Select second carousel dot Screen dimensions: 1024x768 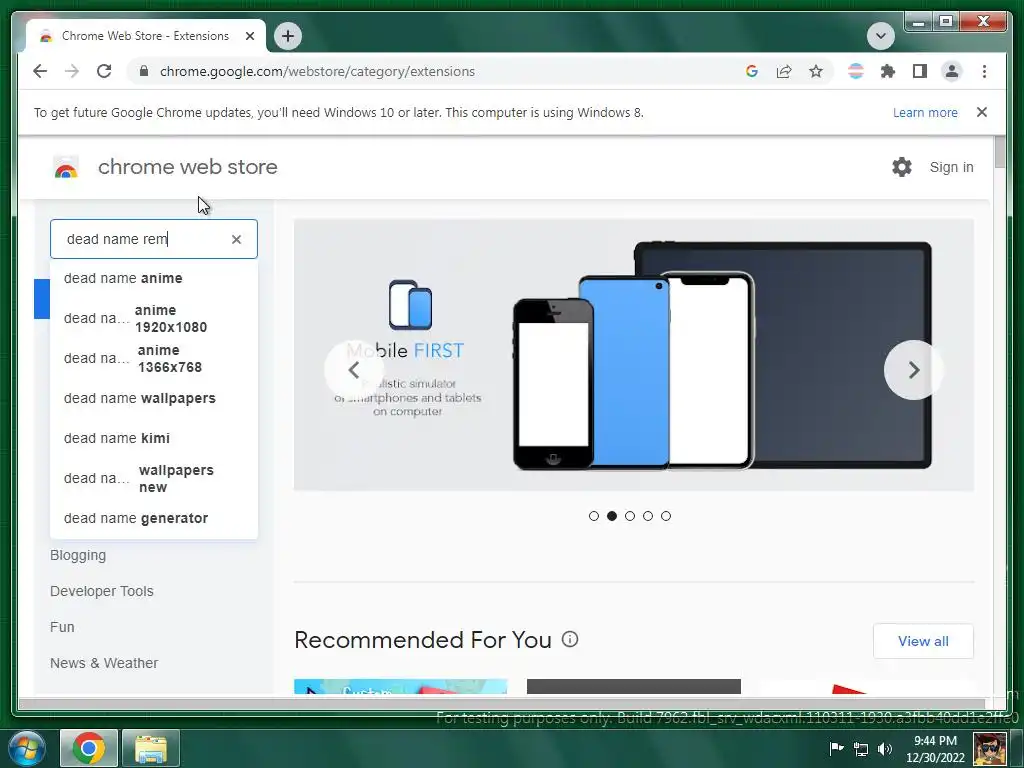coord(612,516)
